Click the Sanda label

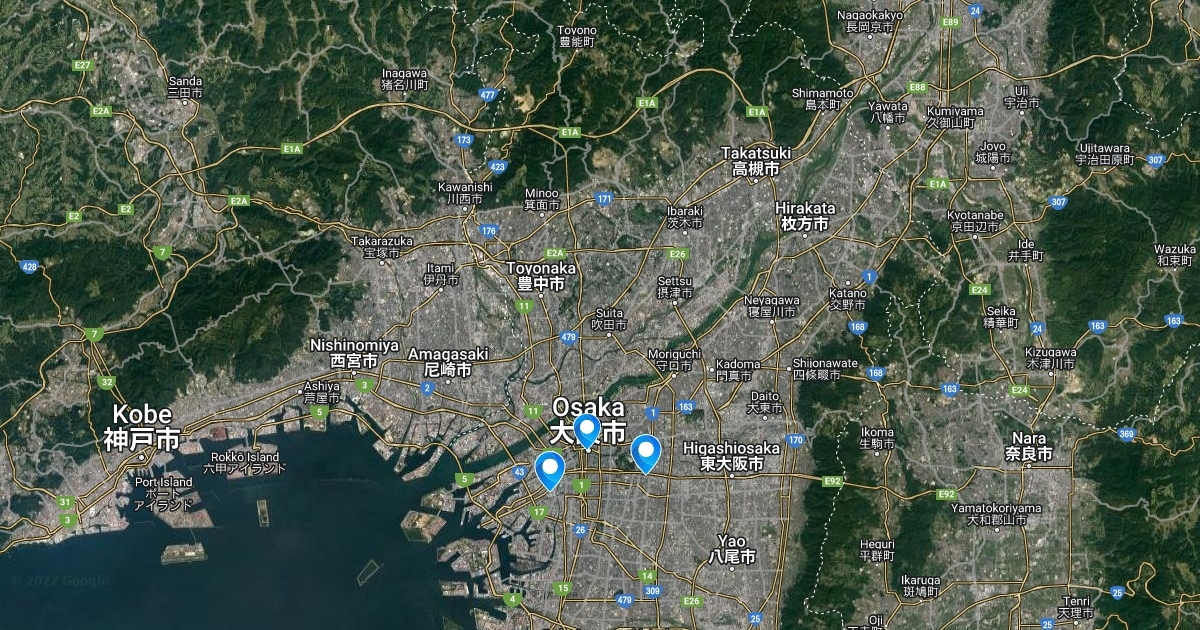coord(185,87)
